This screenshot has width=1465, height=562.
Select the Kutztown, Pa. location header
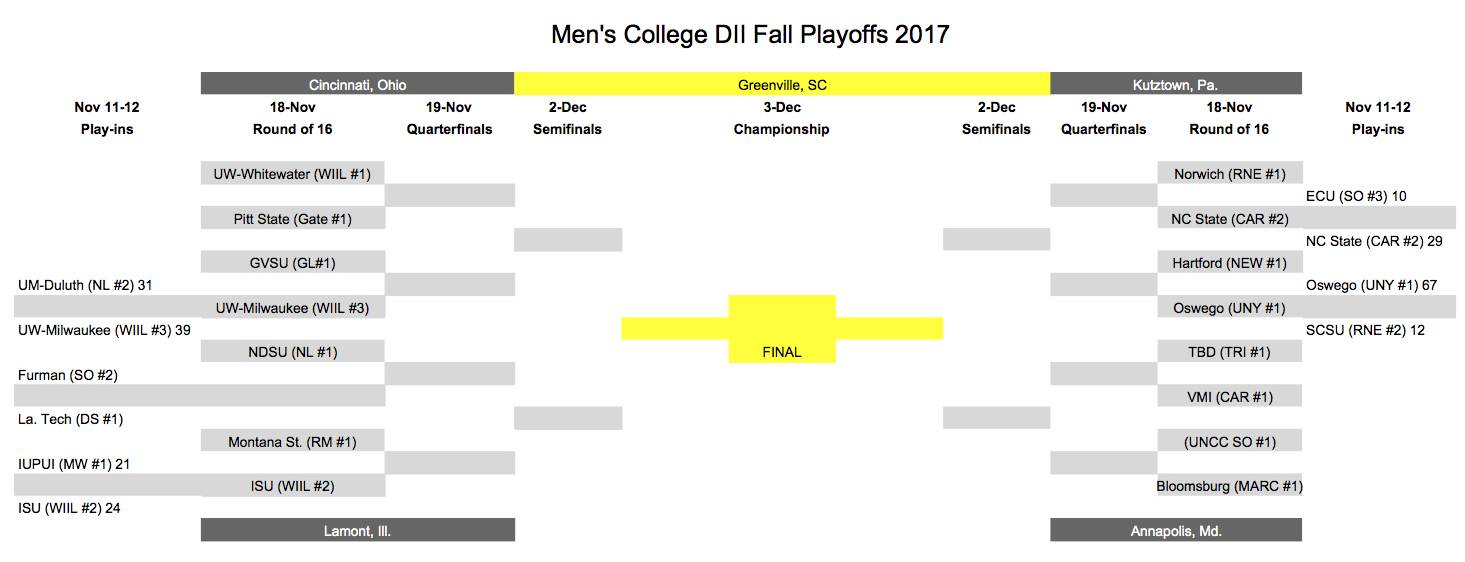(x=1175, y=84)
